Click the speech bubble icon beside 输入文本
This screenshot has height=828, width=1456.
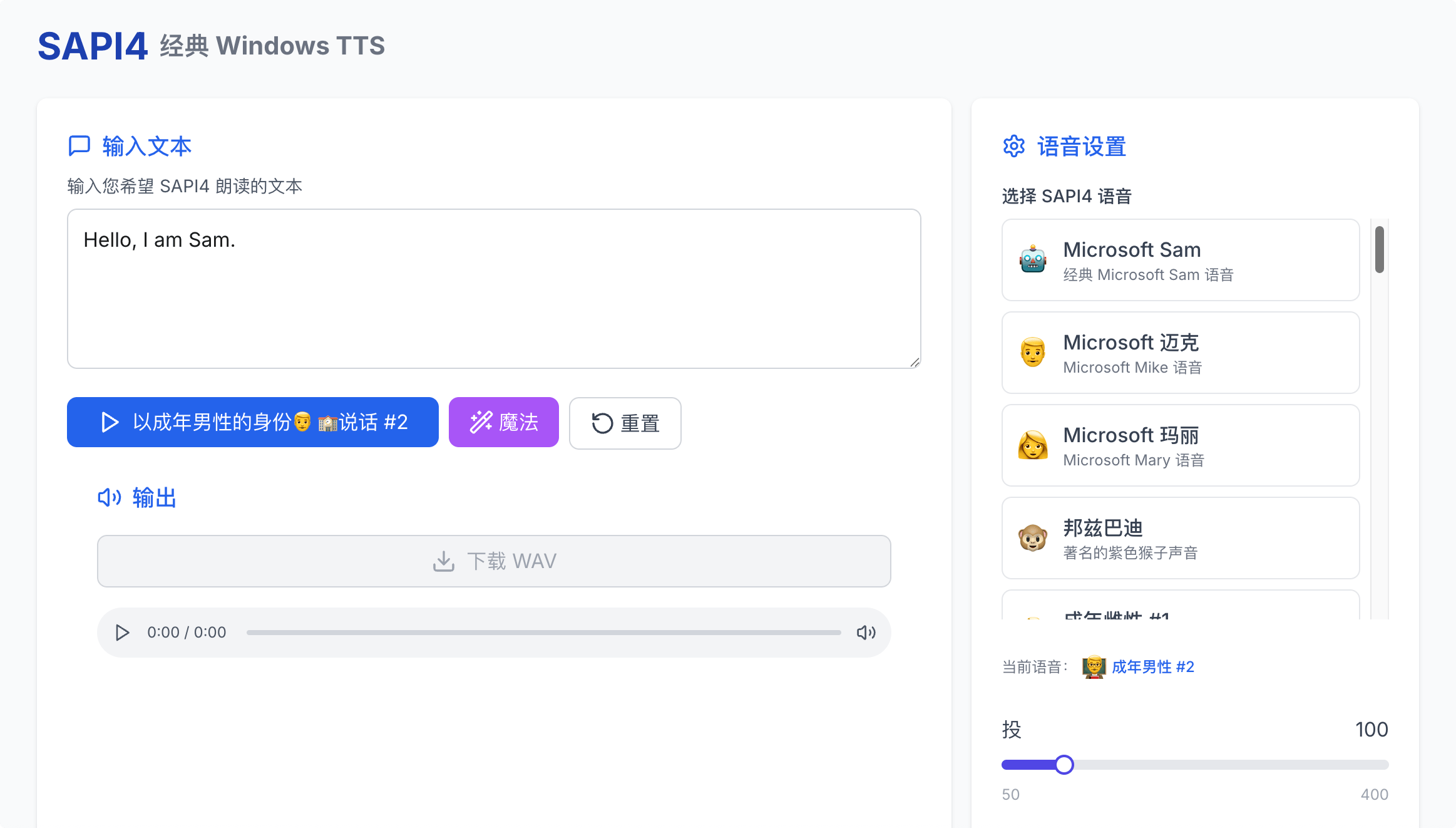[x=79, y=146]
